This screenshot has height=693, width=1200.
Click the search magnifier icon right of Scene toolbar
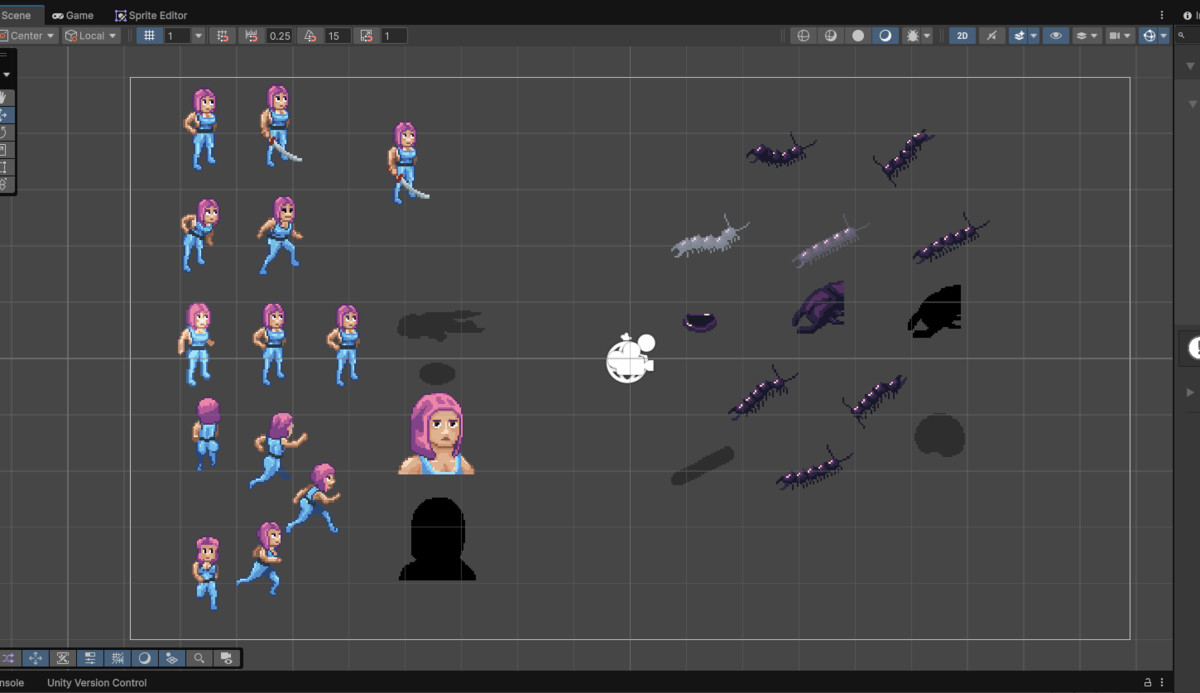pos(1182,36)
